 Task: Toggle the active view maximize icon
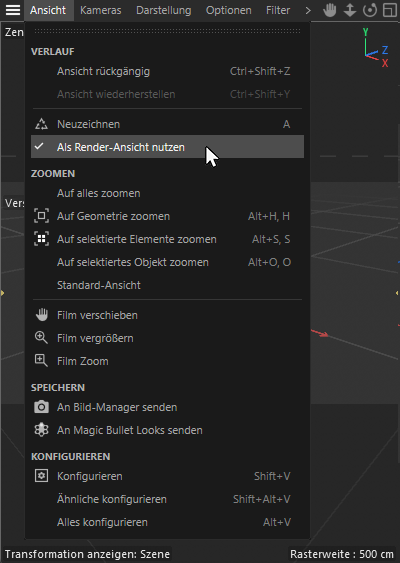click(390, 10)
